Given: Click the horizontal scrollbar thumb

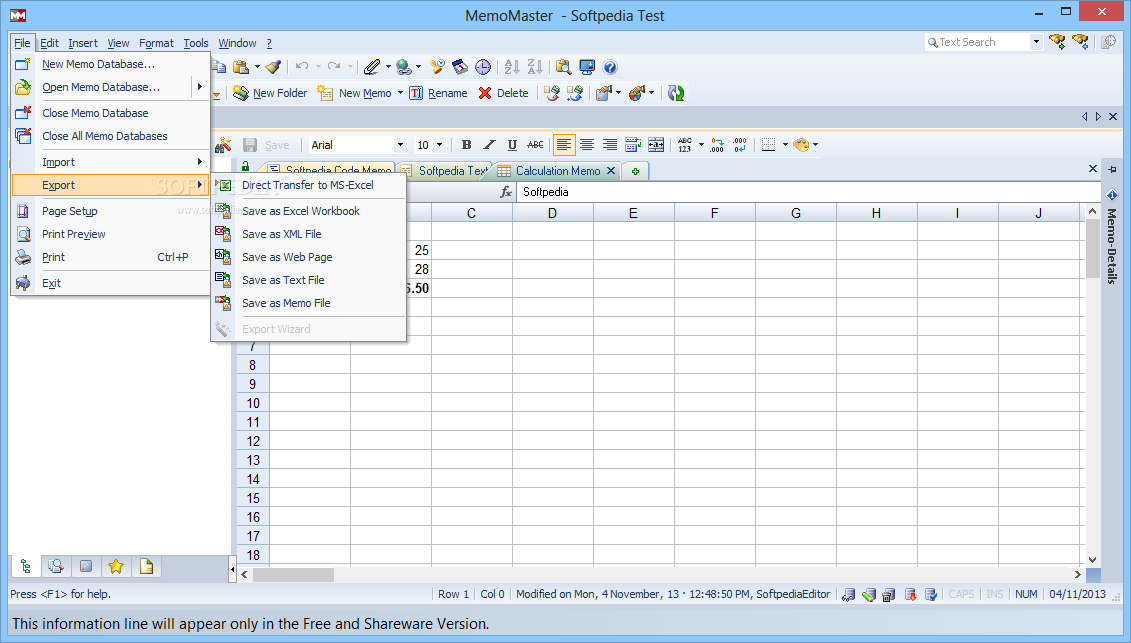Looking at the screenshot, I should click(x=293, y=574).
